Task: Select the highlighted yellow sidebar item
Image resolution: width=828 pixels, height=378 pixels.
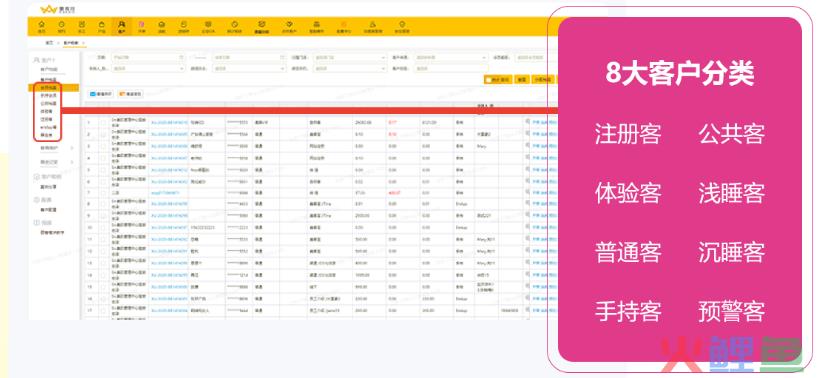Action: coord(53,88)
